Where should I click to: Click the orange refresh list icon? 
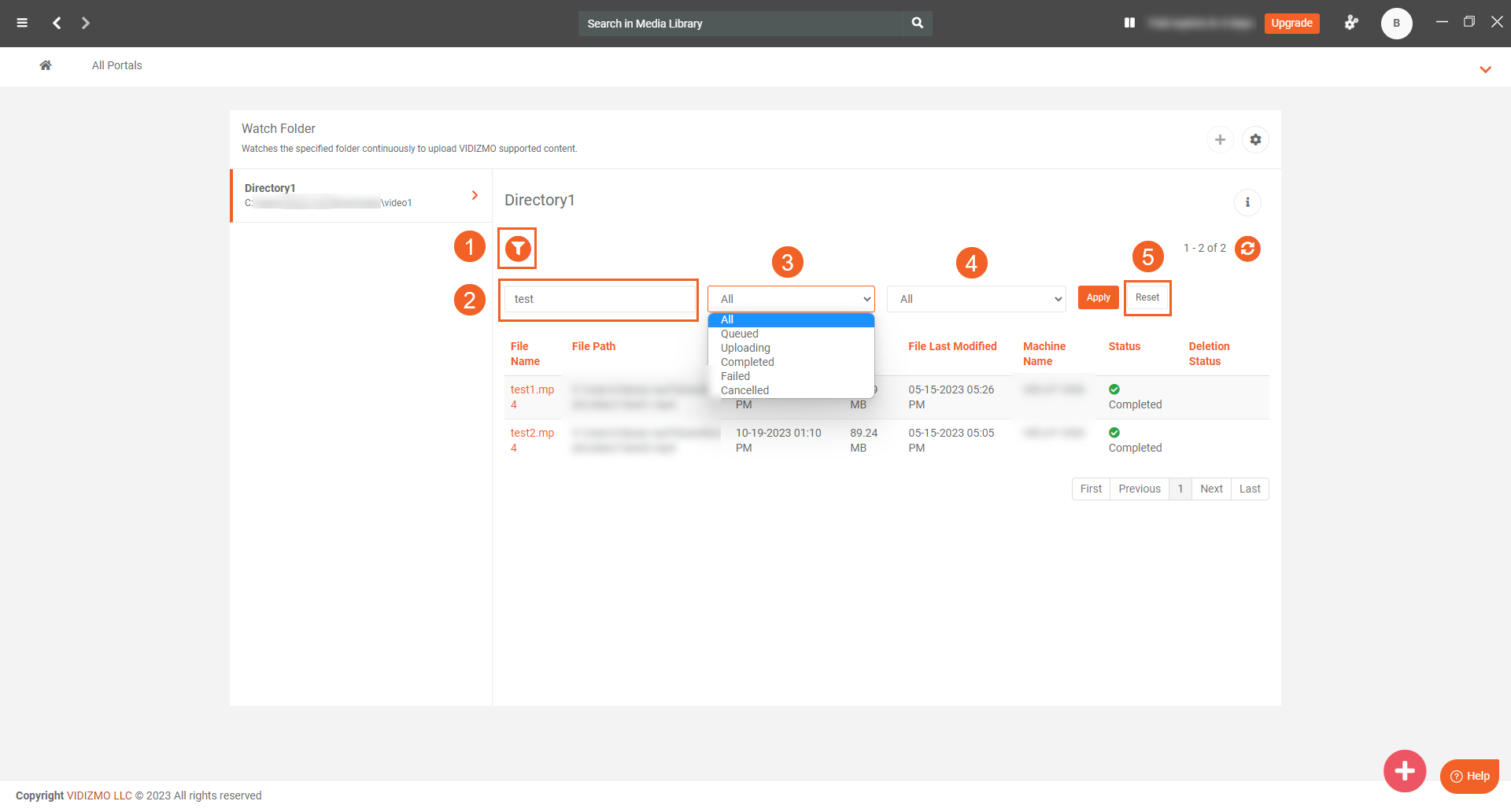click(1247, 249)
